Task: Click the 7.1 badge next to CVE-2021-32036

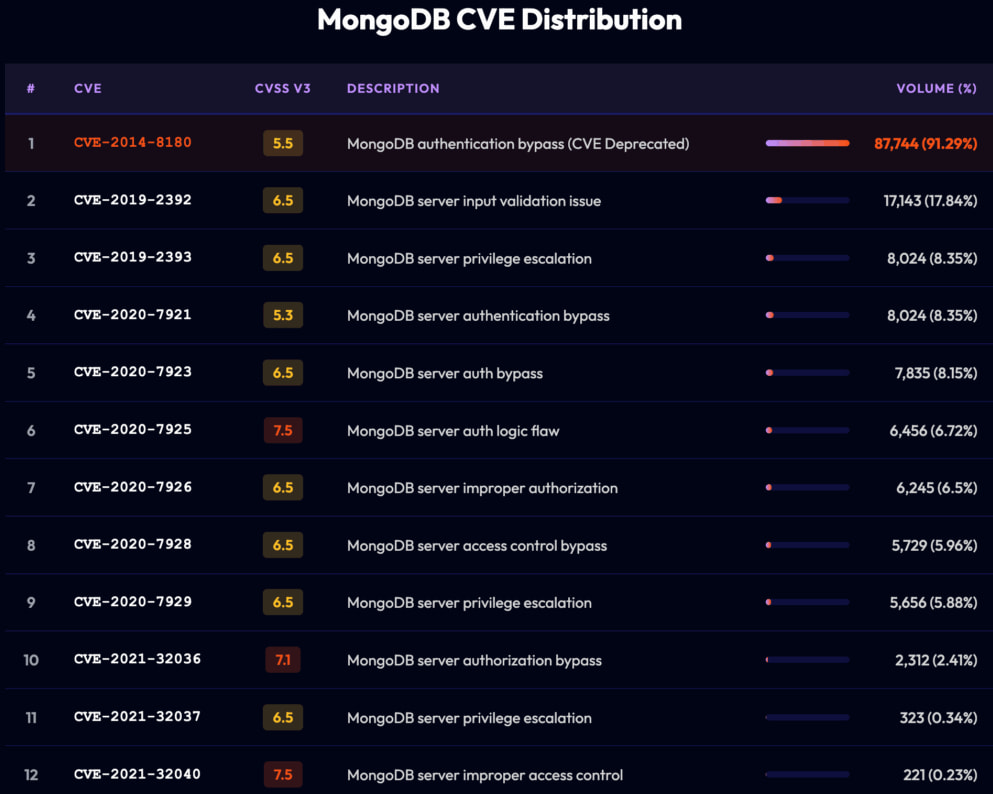Action: pyautogui.click(x=282, y=660)
